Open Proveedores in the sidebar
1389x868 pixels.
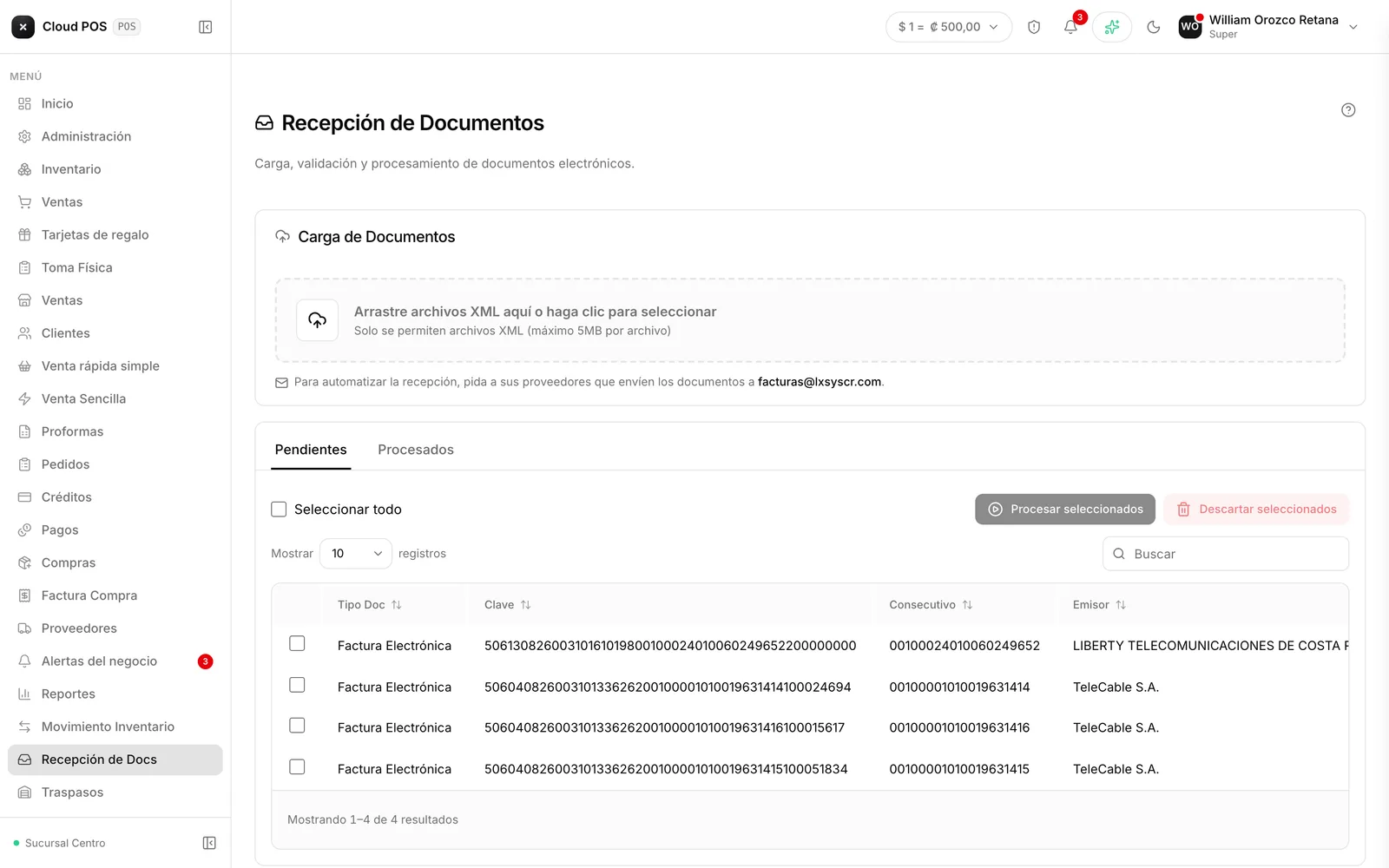point(115,628)
